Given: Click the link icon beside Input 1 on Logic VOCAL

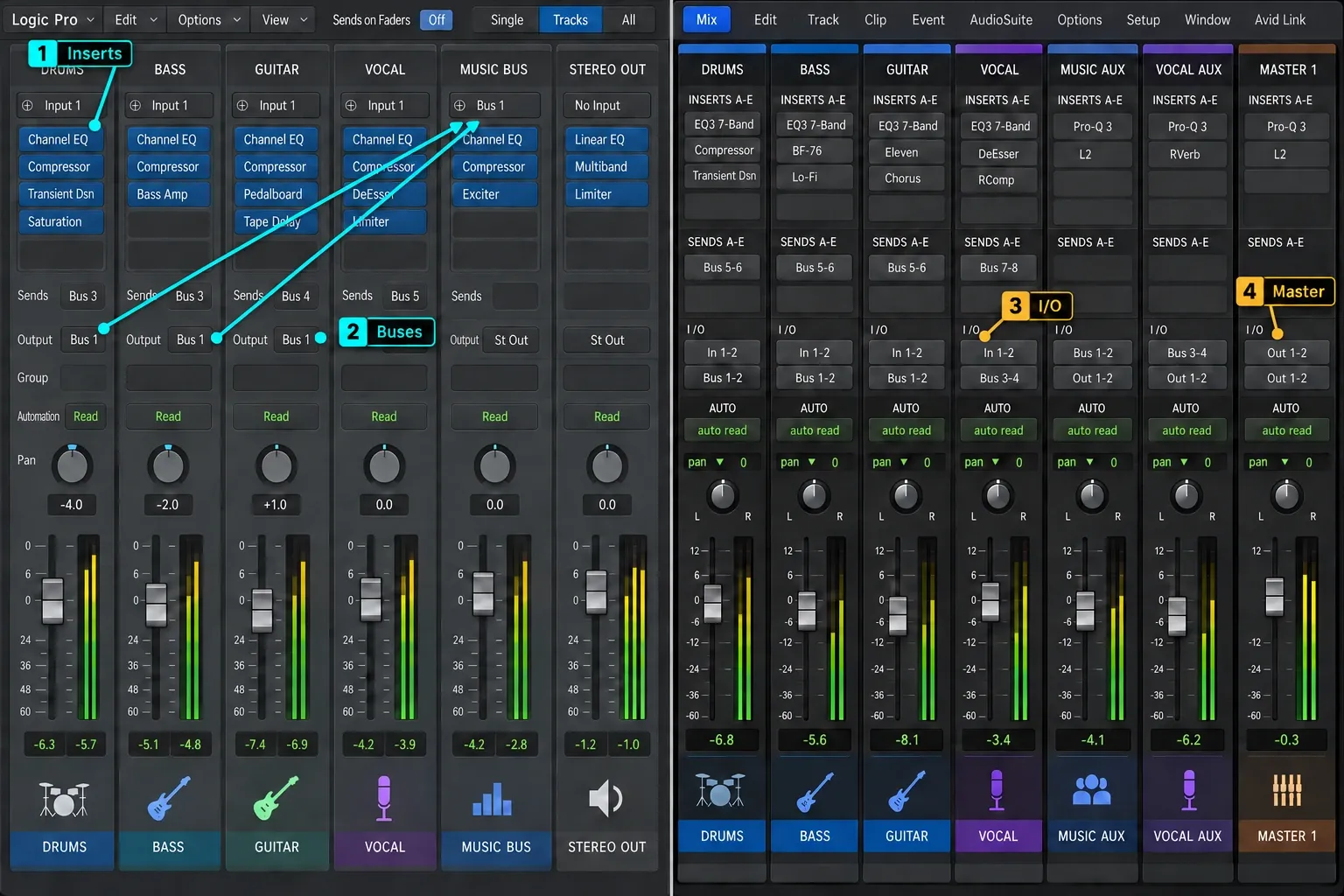Looking at the screenshot, I should tap(351, 106).
